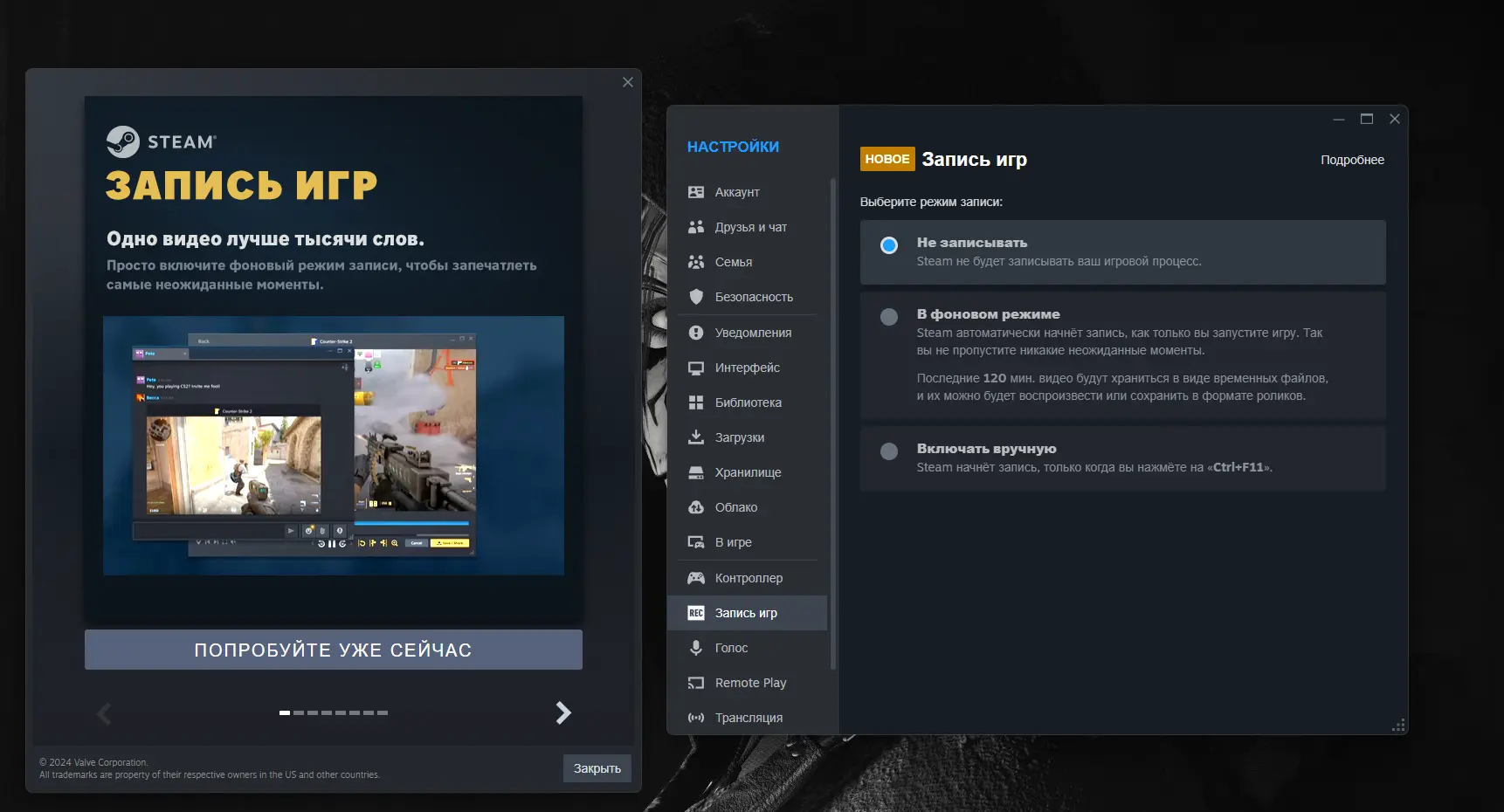1504x812 pixels.
Task: Click the Закрыть button in the promo dialog
Action: 597,768
